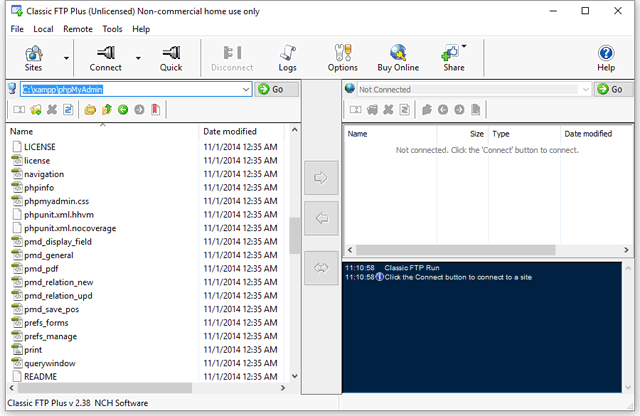640x416 pixels.
Task: Delete selected local file with X icon
Action: click(52, 109)
